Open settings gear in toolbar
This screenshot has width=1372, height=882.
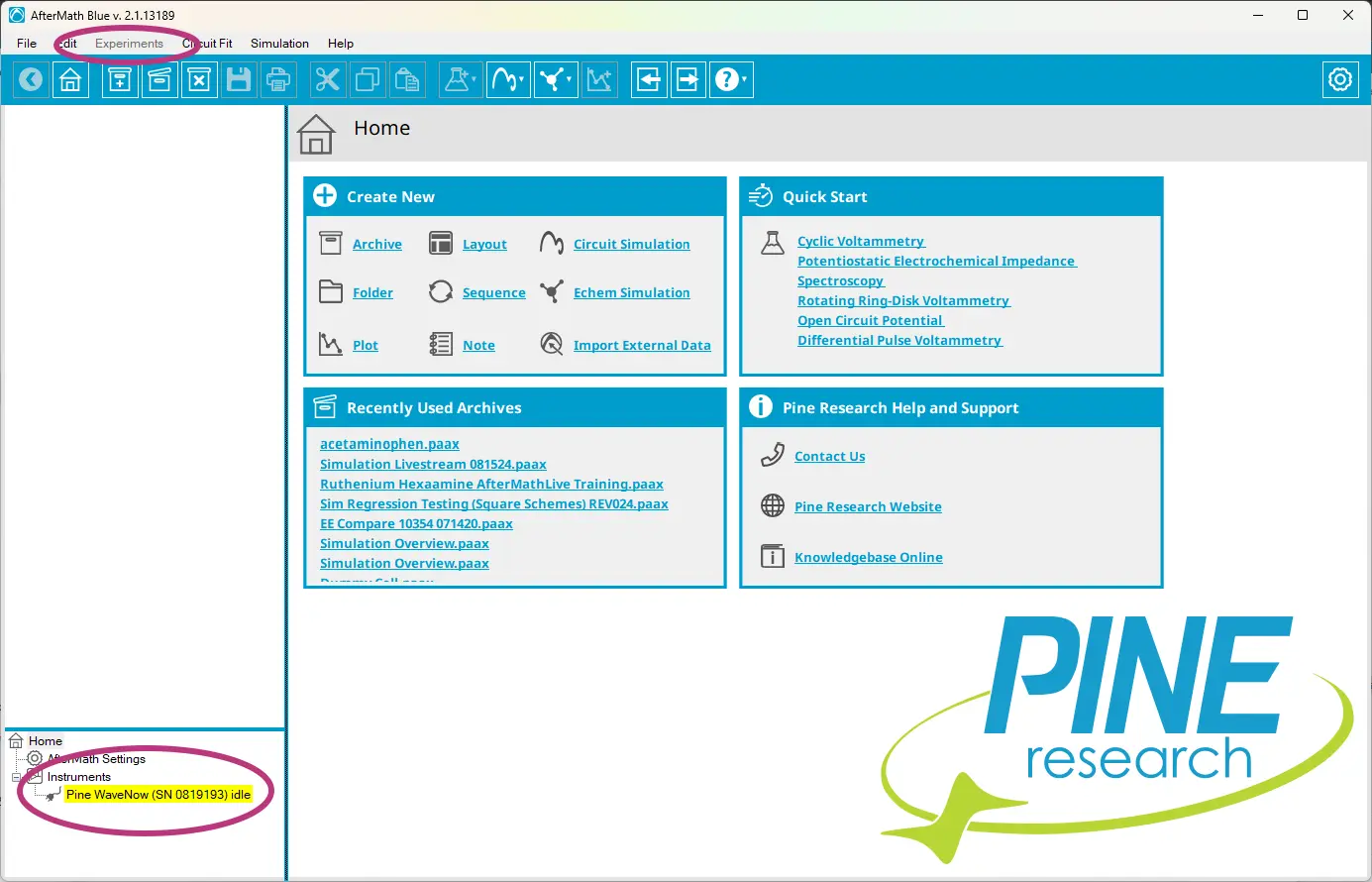coord(1340,79)
